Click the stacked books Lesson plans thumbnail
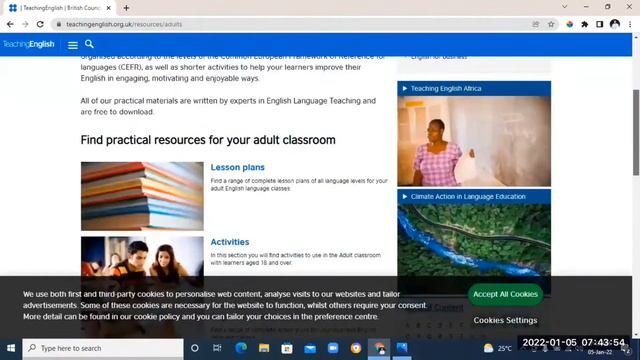Image resolution: width=640 pixels, height=360 pixels. (x=142, y=196)
